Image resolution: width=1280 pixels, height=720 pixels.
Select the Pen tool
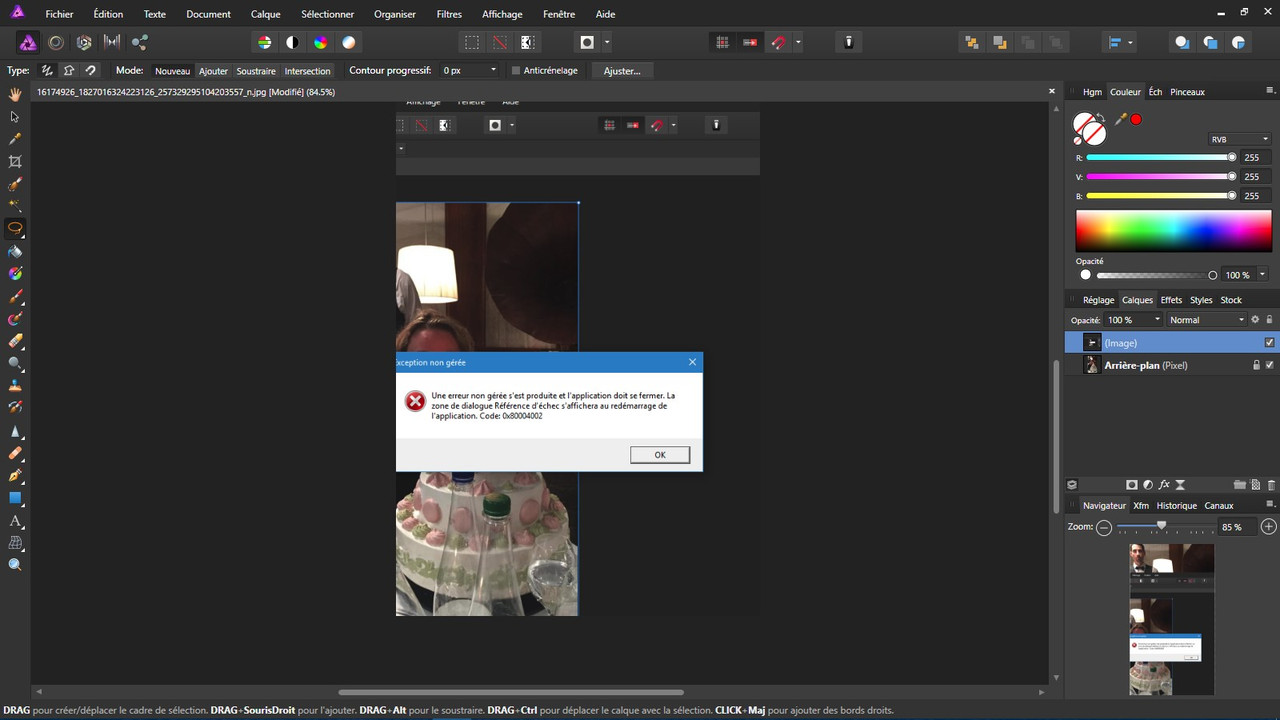coord(15,476)
